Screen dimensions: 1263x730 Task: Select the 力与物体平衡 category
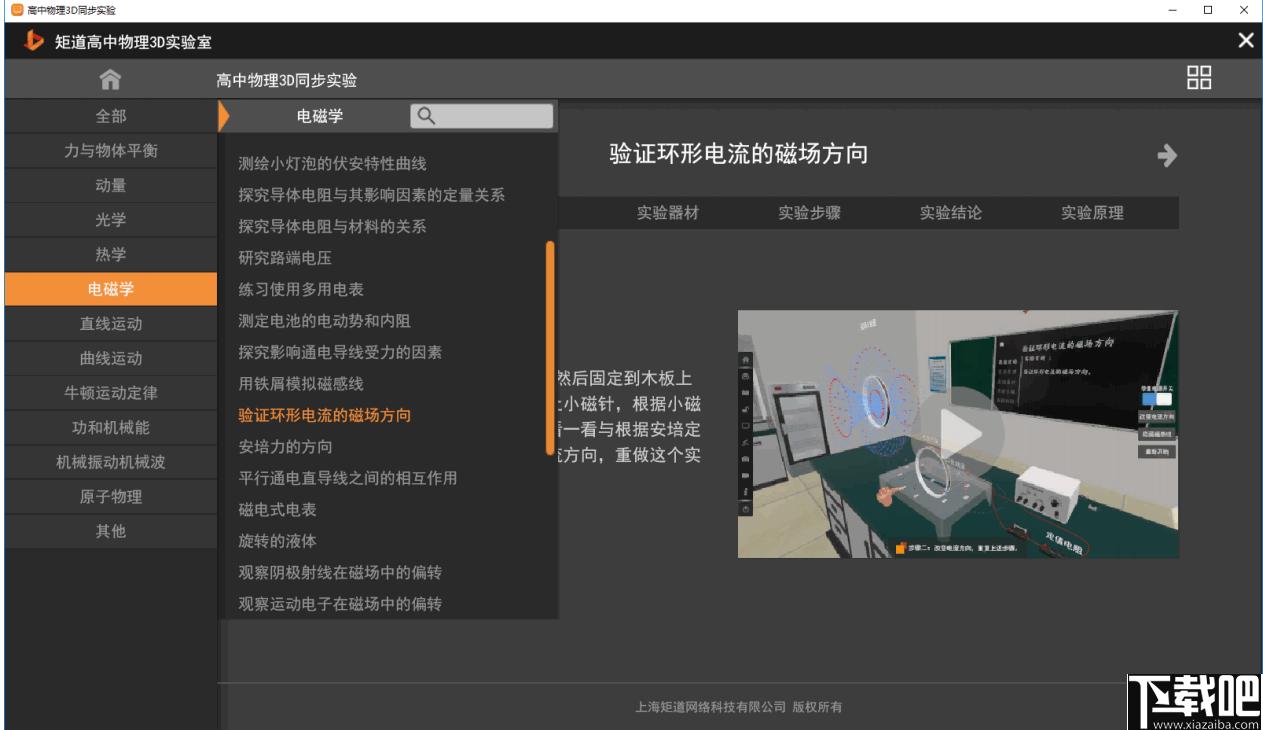tap(111, 151)
